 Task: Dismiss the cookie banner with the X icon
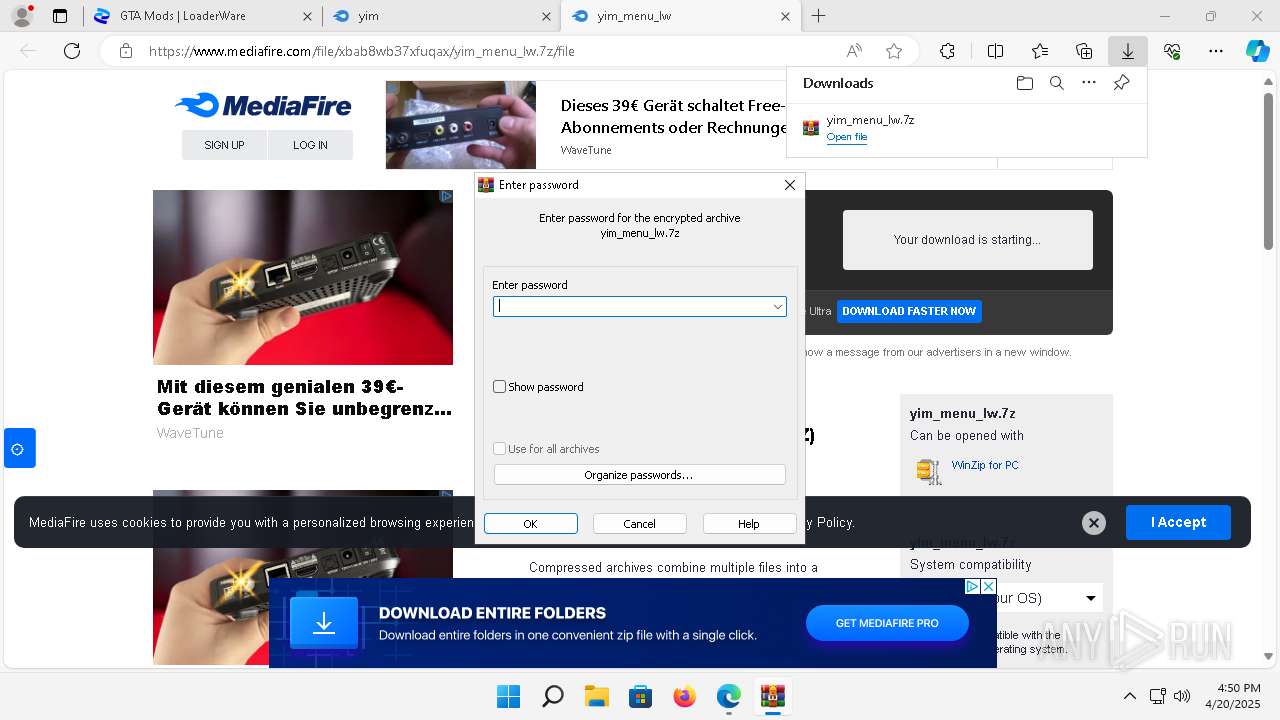click(1094, 522)
